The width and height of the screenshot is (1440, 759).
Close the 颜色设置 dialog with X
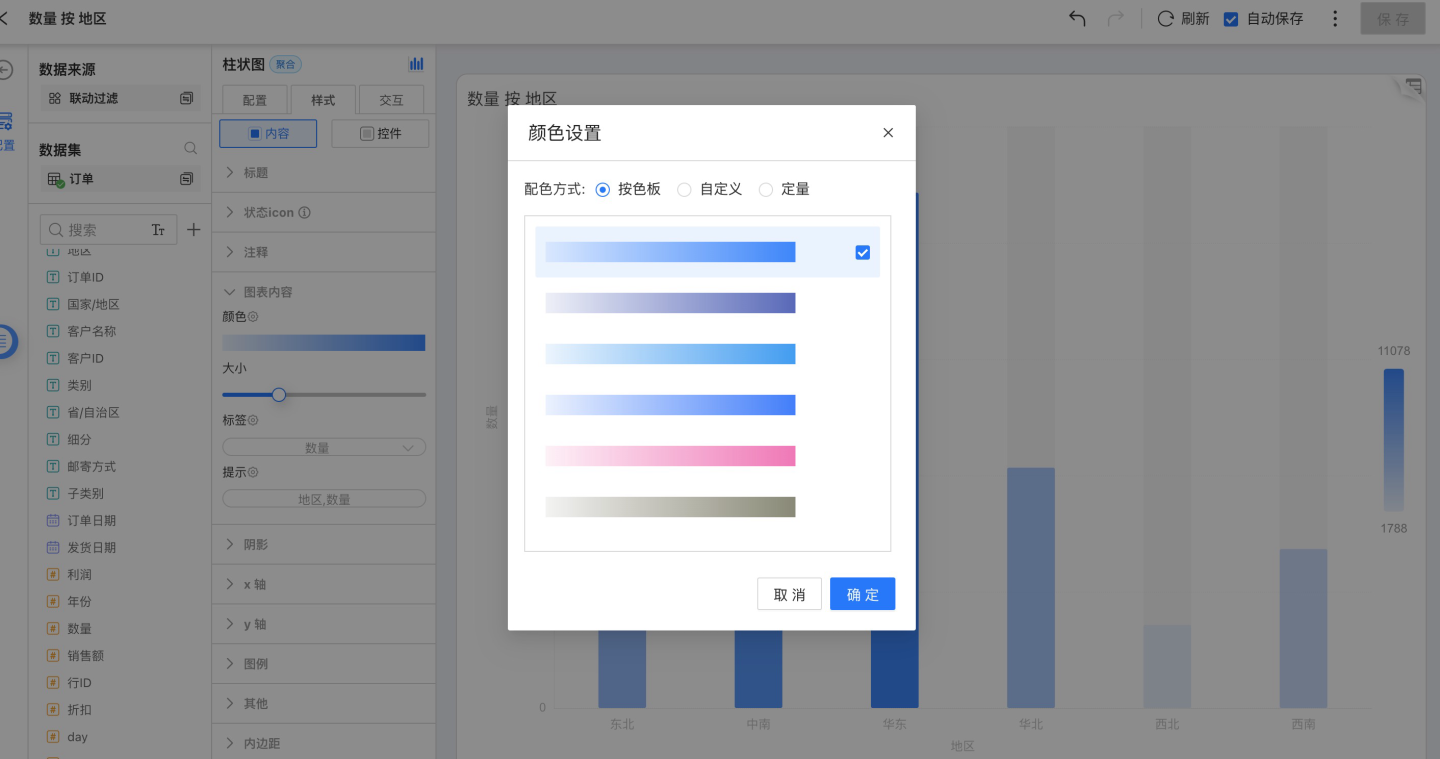point(888,133)
